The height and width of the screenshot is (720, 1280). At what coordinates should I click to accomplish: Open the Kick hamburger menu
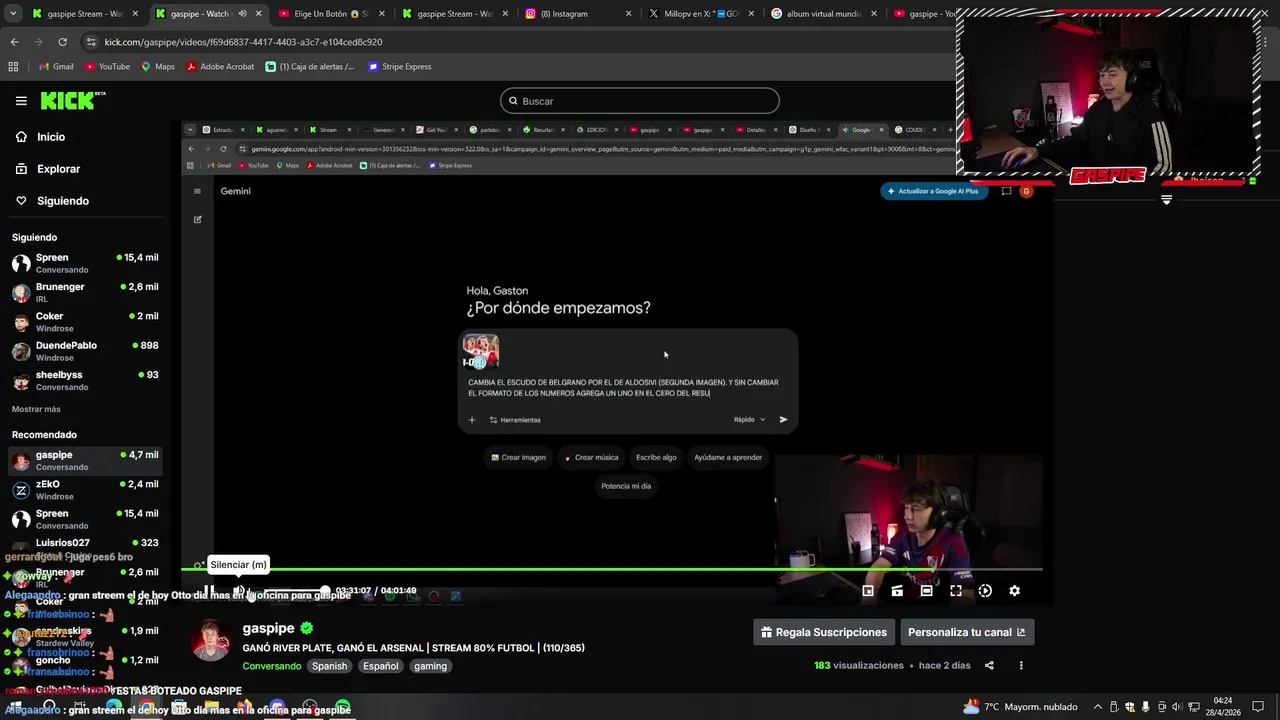point(21,101)
